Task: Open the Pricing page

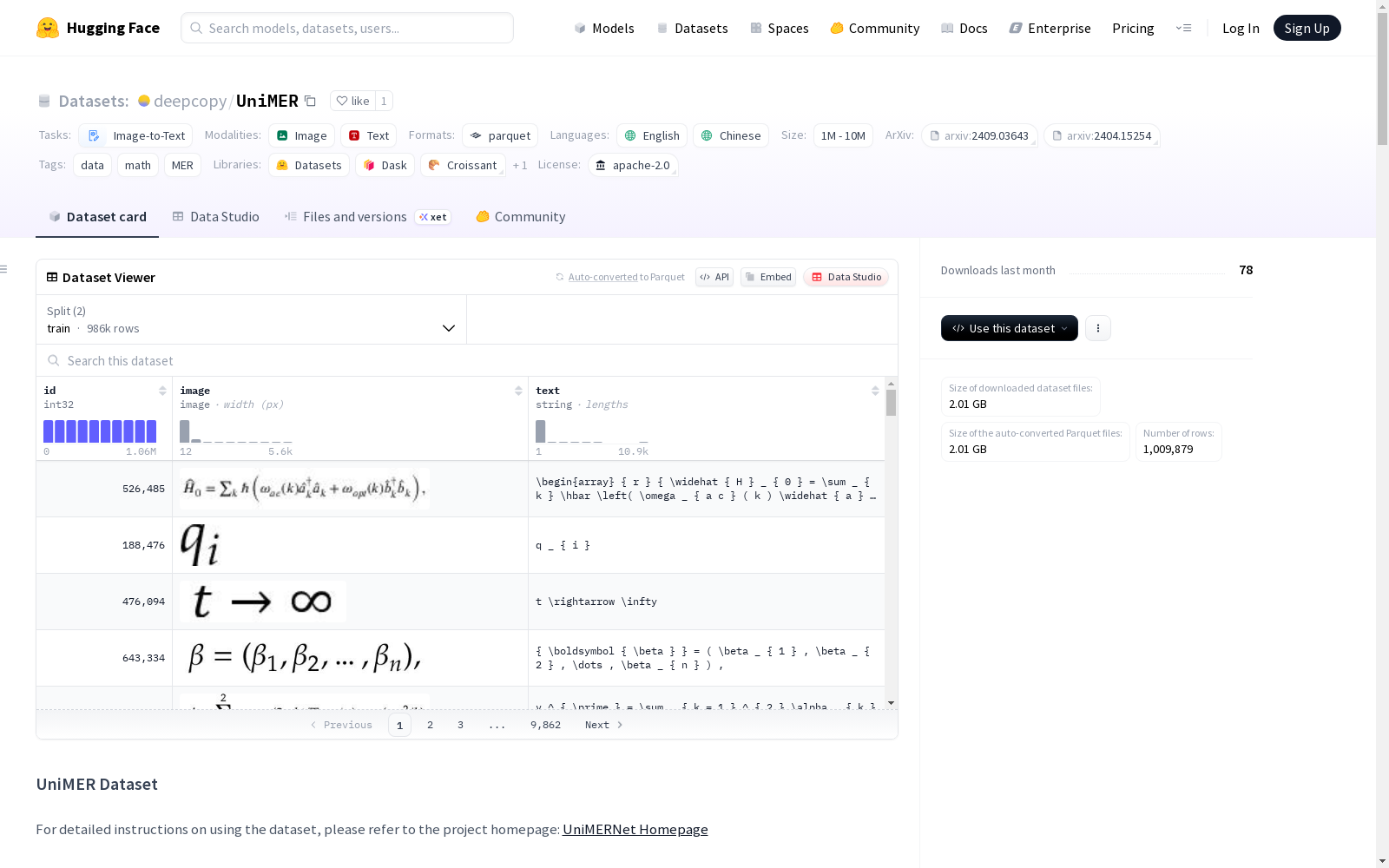Action: click(x=1133, y=28)
